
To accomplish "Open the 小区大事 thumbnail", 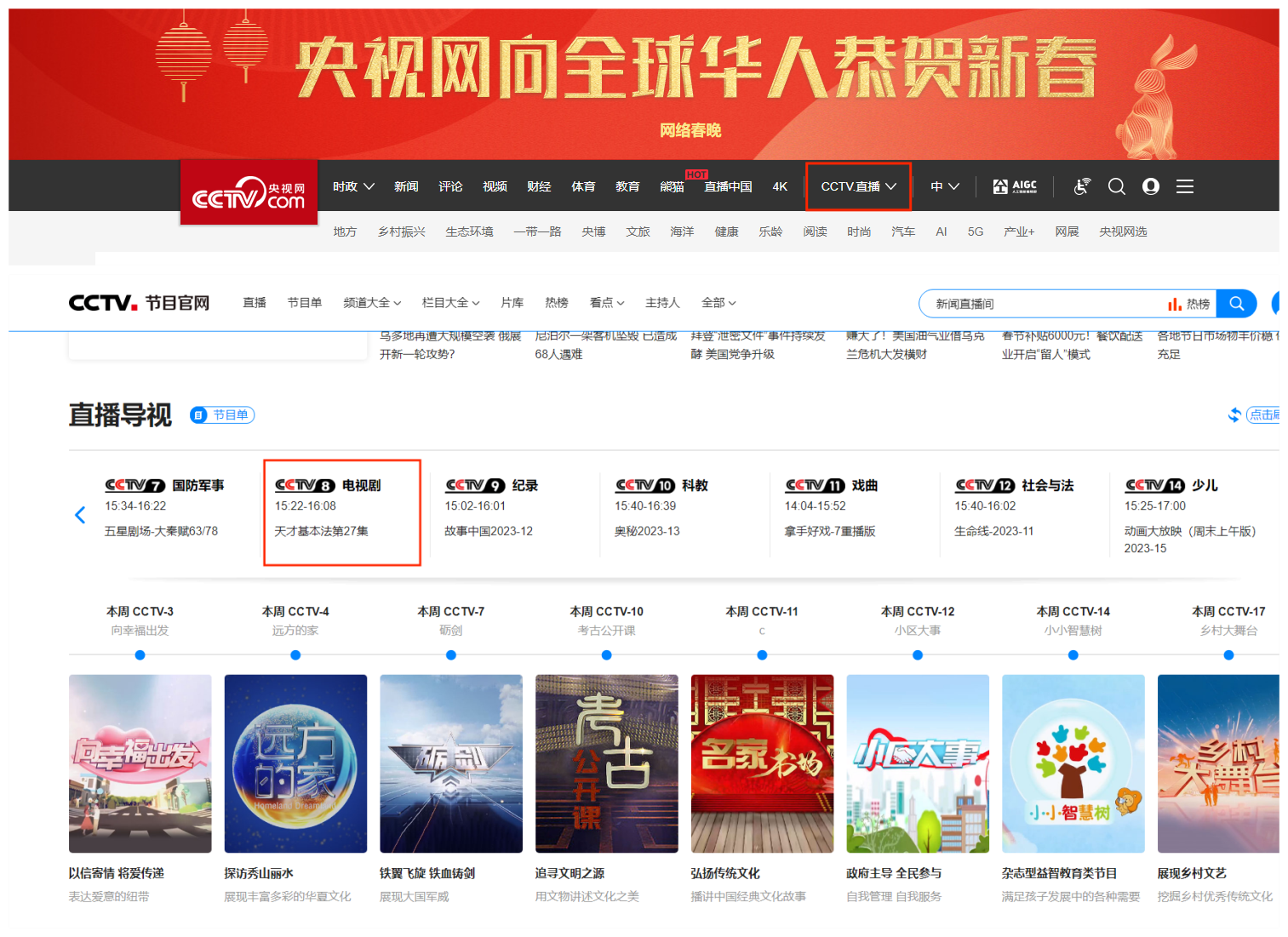I will pyautogui.click(x=918, y=763).
